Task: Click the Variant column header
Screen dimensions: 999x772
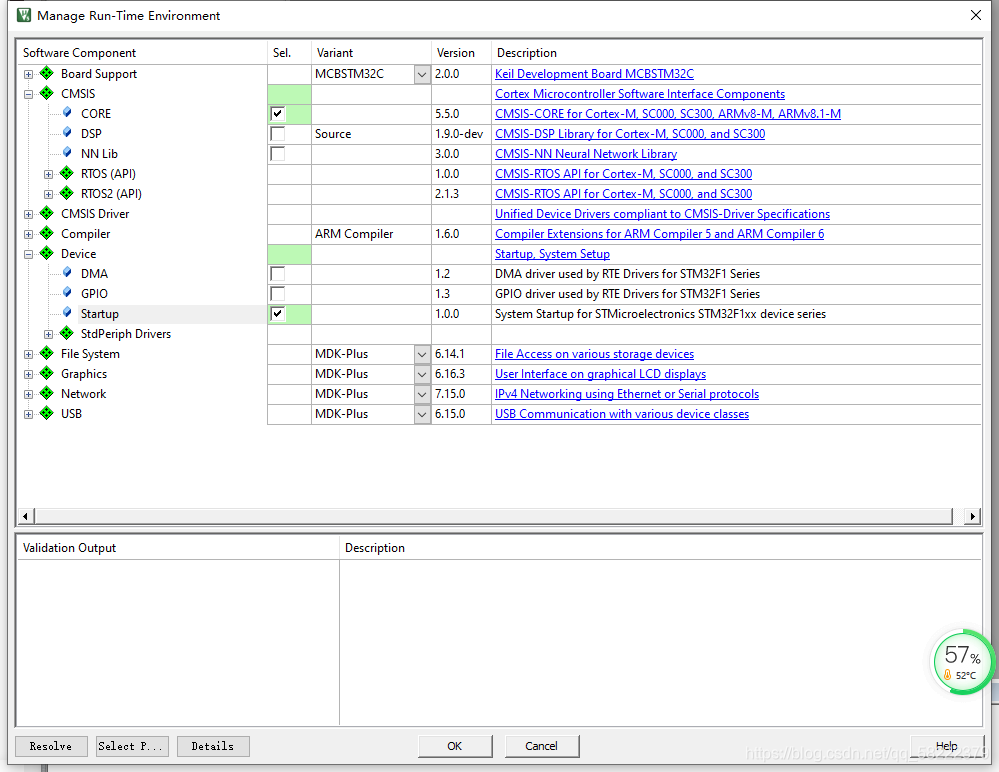Action: (x=371, y=52)
